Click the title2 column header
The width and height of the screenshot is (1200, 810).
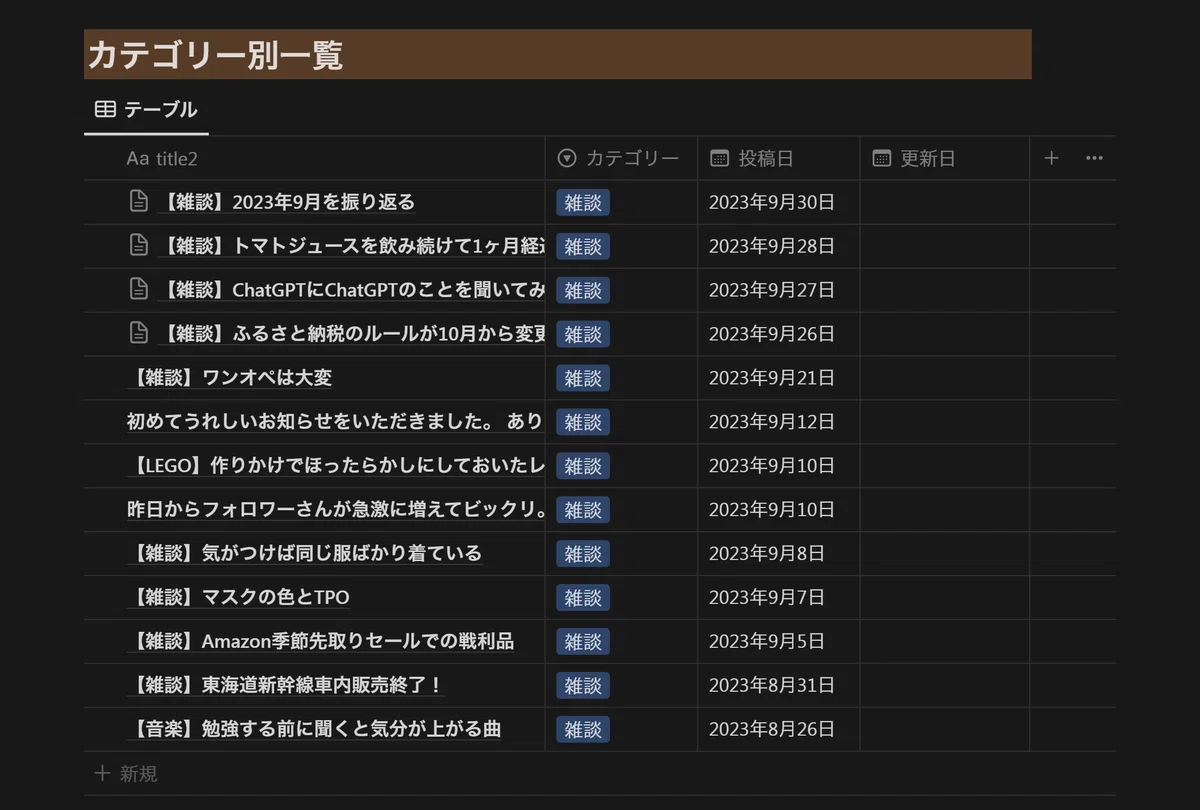pyautogui.click(x=162, y=158)
